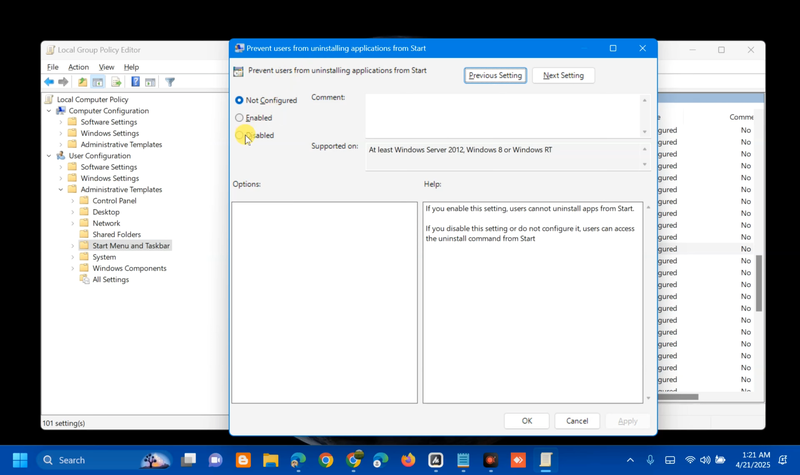Click the Apply button
This screenshot has height=475, width=800.
[628, 421]
